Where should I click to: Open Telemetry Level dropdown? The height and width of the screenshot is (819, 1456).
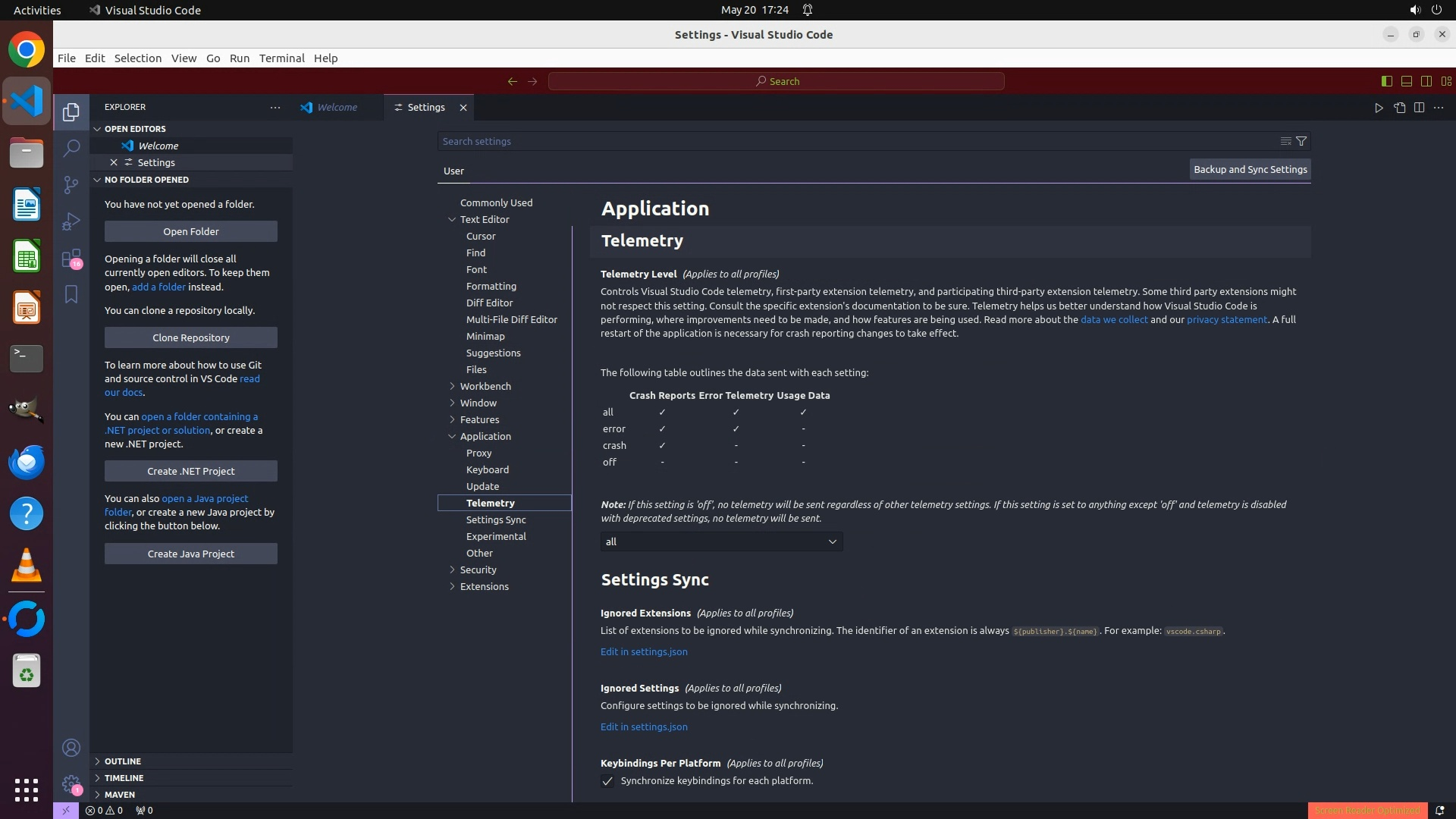coord(720,541)
